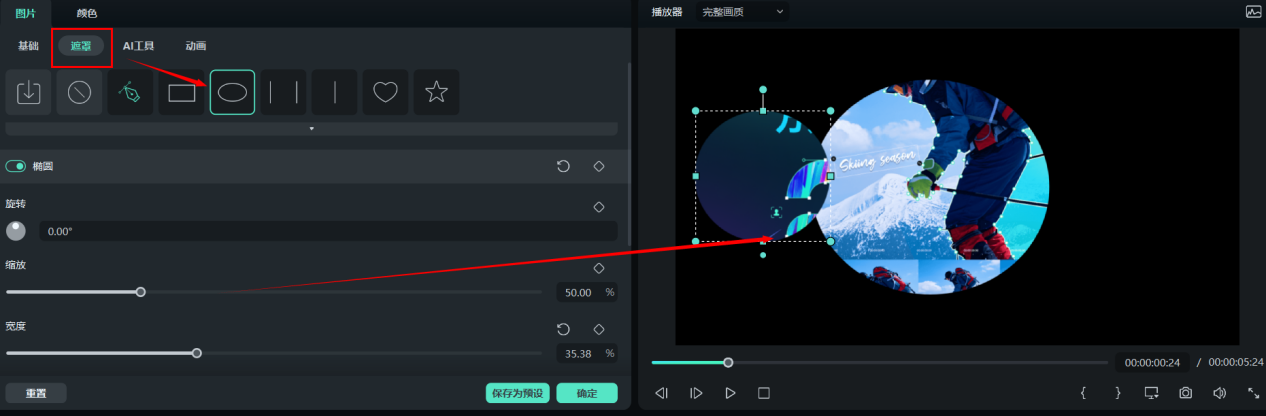Stop playback with the square button
This screenshot has height=416, width=1266.
pyautogui.click(x=764, y=393)
